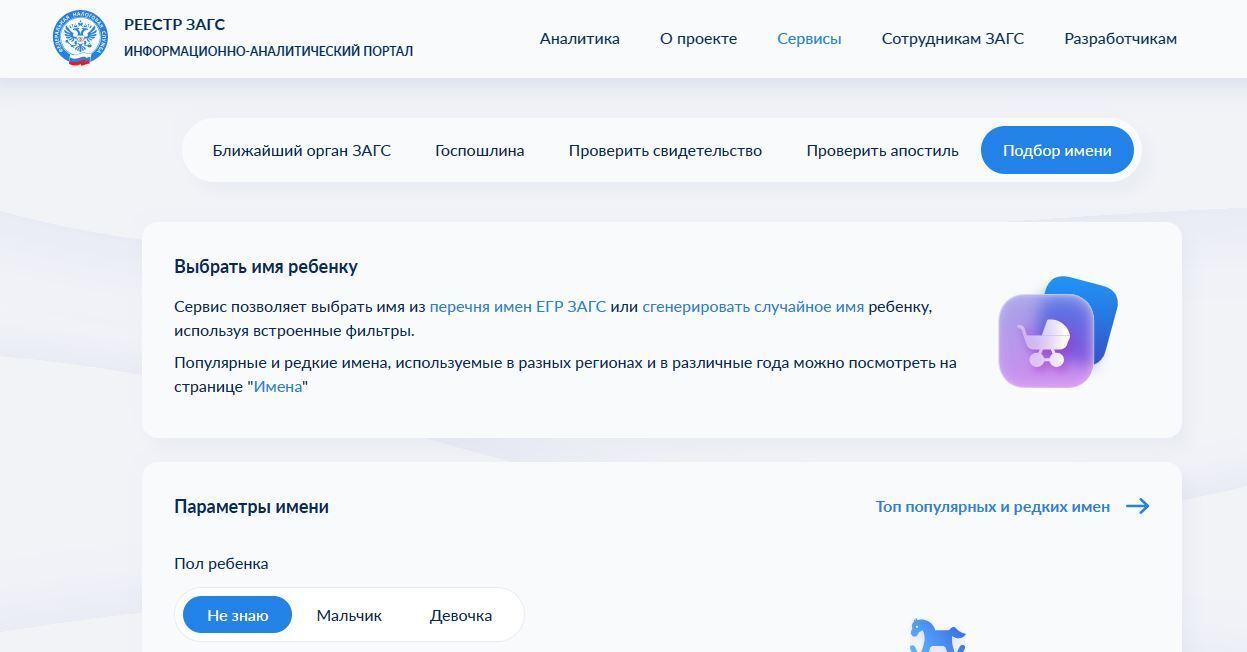Click the FNS emblem logo
Image resolution: width=1247 pixels, height=652 pixels.
click(80, 38)
